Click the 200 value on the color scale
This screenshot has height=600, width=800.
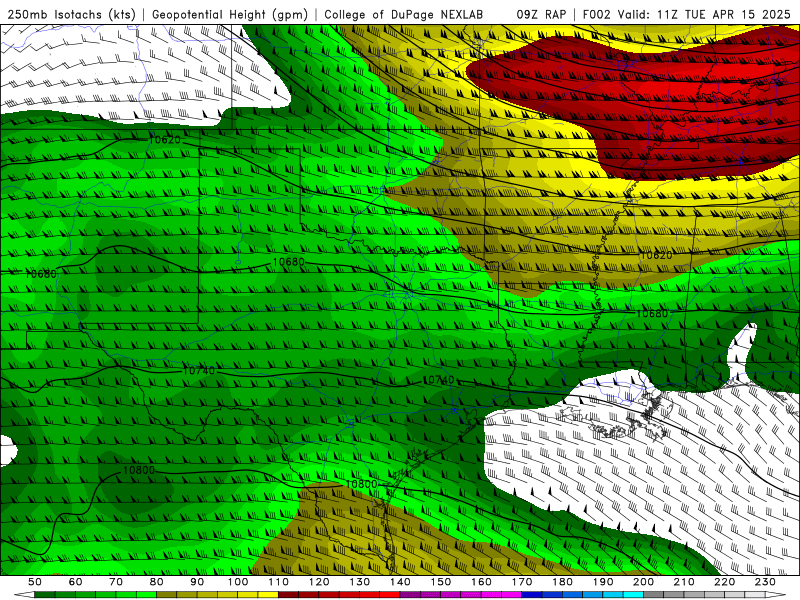[x=643, y=582]
